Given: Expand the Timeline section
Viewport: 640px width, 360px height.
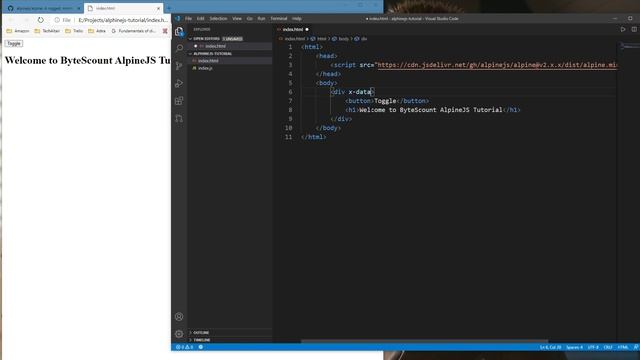Looking at the screenshot, I should click(229, 340).
